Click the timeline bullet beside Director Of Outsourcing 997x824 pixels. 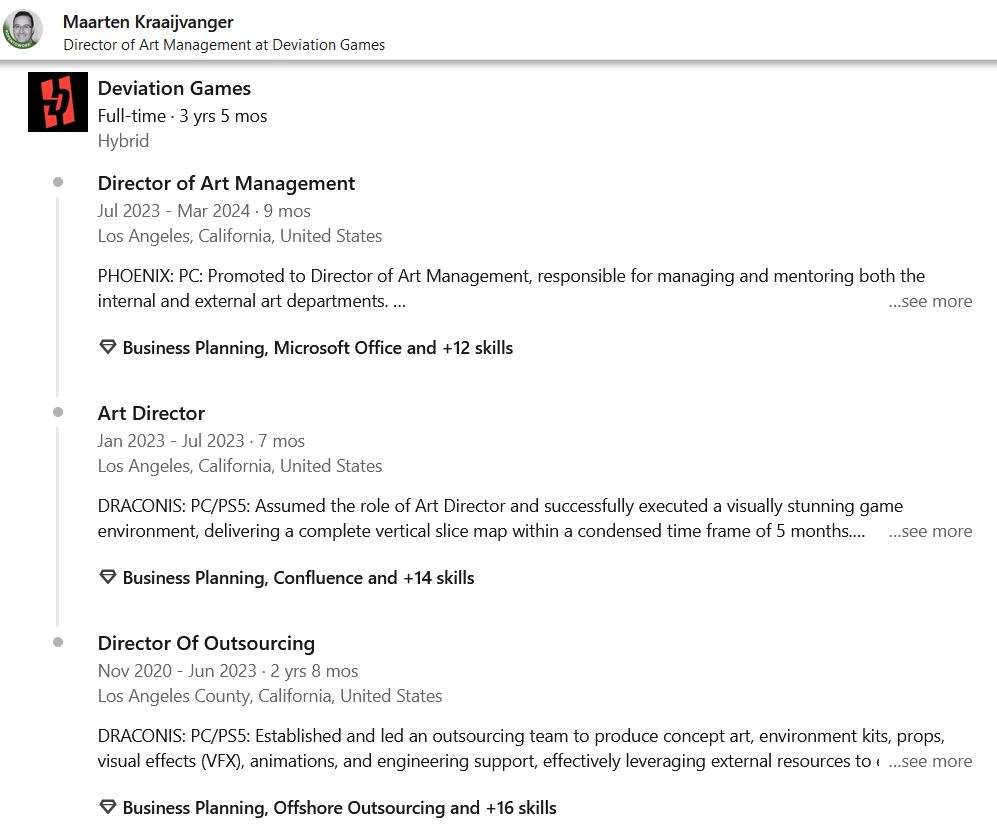click(58, 643)
